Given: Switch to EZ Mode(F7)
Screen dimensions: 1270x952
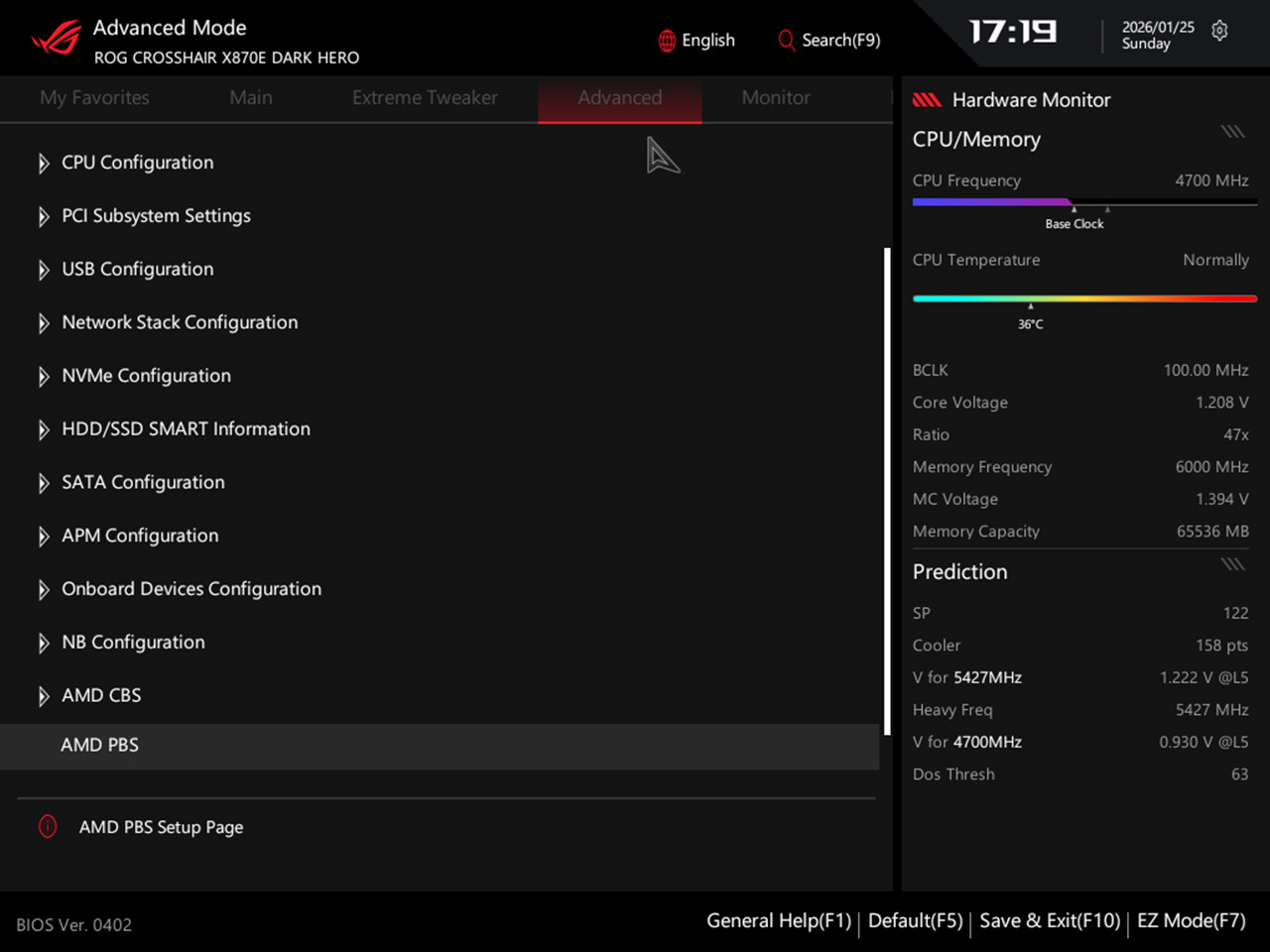Looking at the screenshot, I should click(x=1191, y=921).
